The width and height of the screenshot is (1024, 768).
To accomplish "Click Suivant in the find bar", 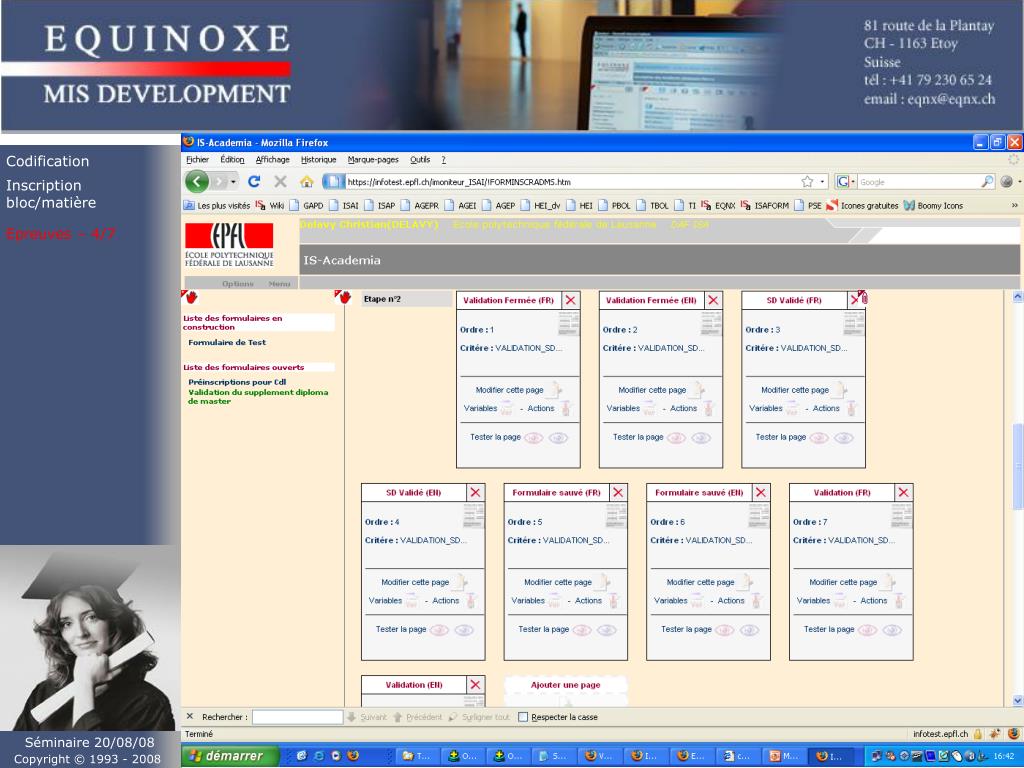I will 367,717.
